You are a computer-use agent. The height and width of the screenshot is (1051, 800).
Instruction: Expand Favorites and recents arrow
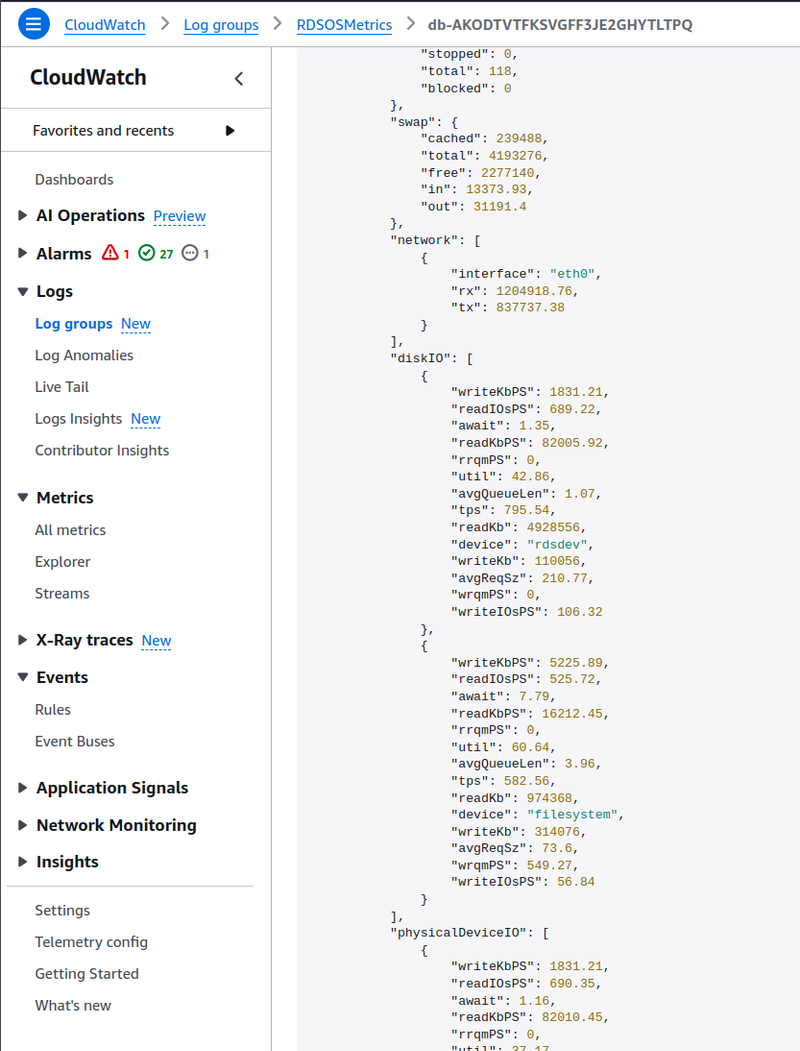pos(230,131)
